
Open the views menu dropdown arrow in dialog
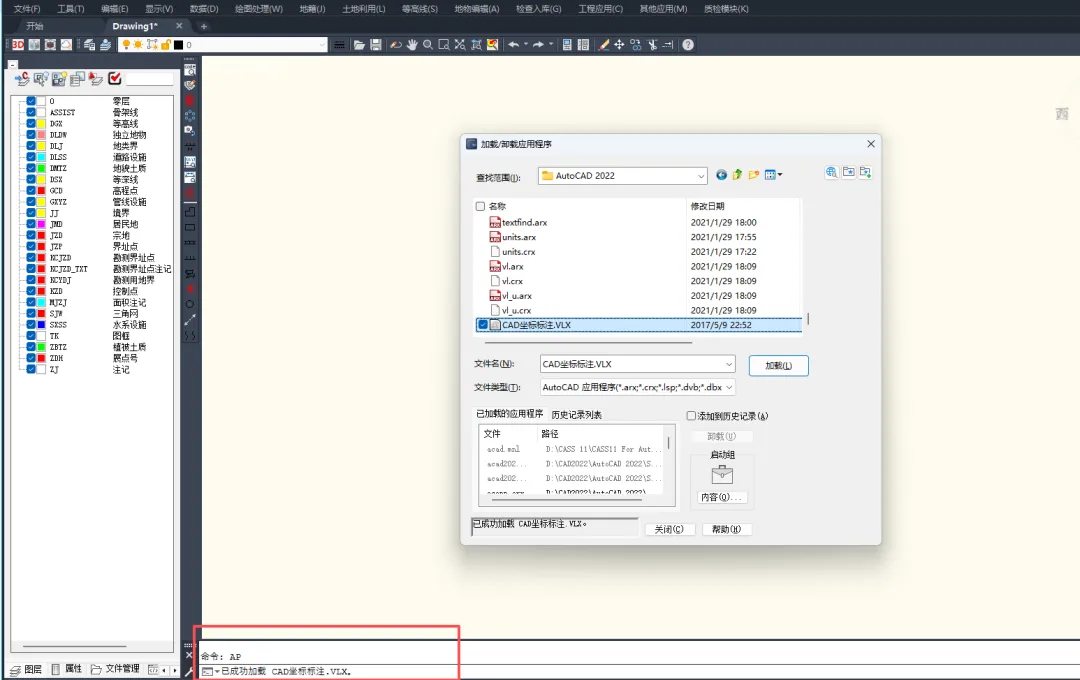click(780, 175)
